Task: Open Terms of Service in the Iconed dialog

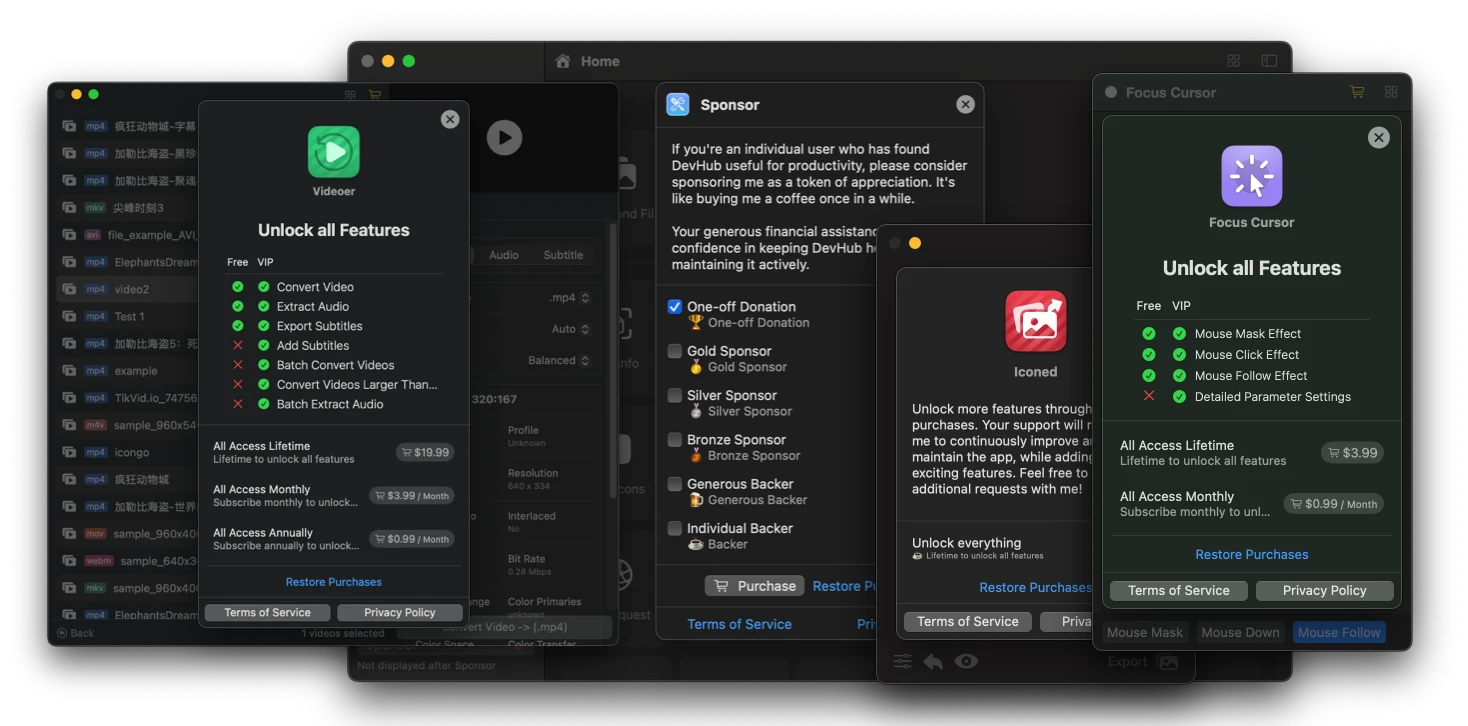Action: pos(968,621)
